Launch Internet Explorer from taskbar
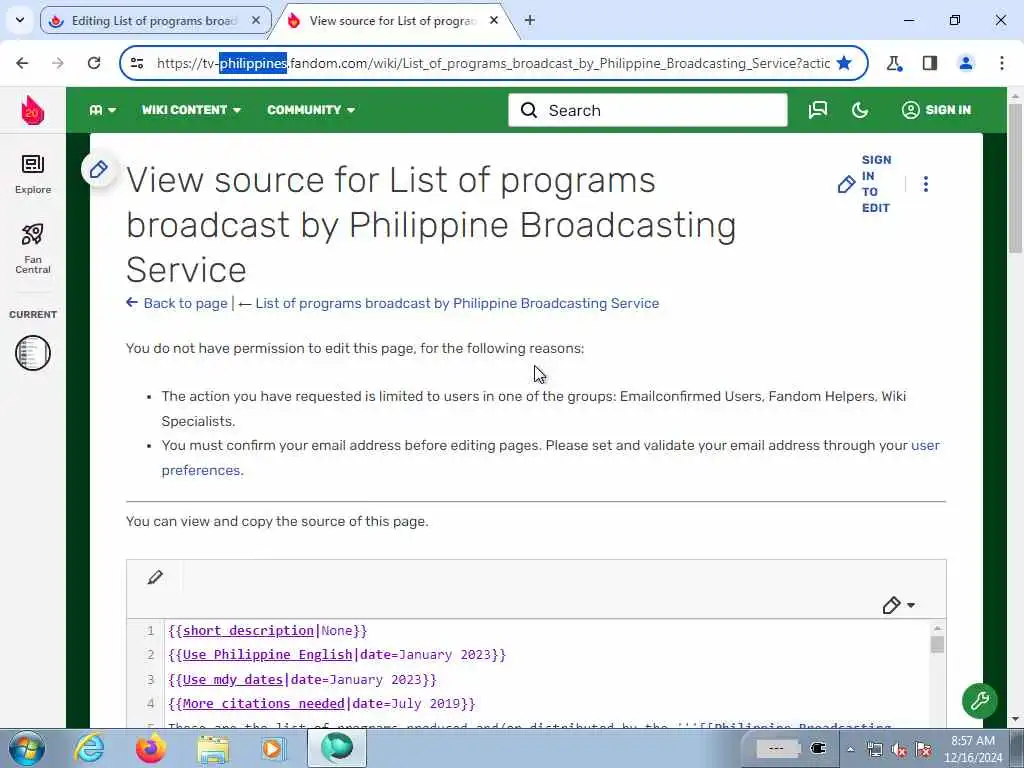This screenshot has height=768, width=1024. coord(89,748)
